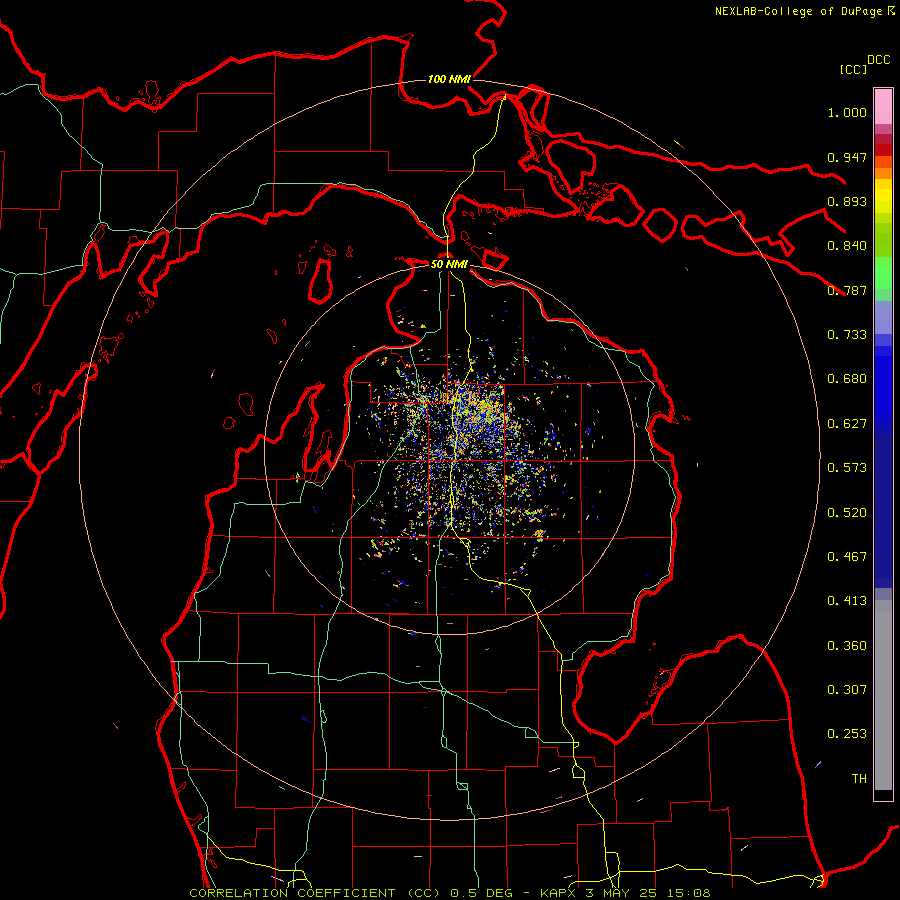Click the [CC] legend label

pos(853,69)
